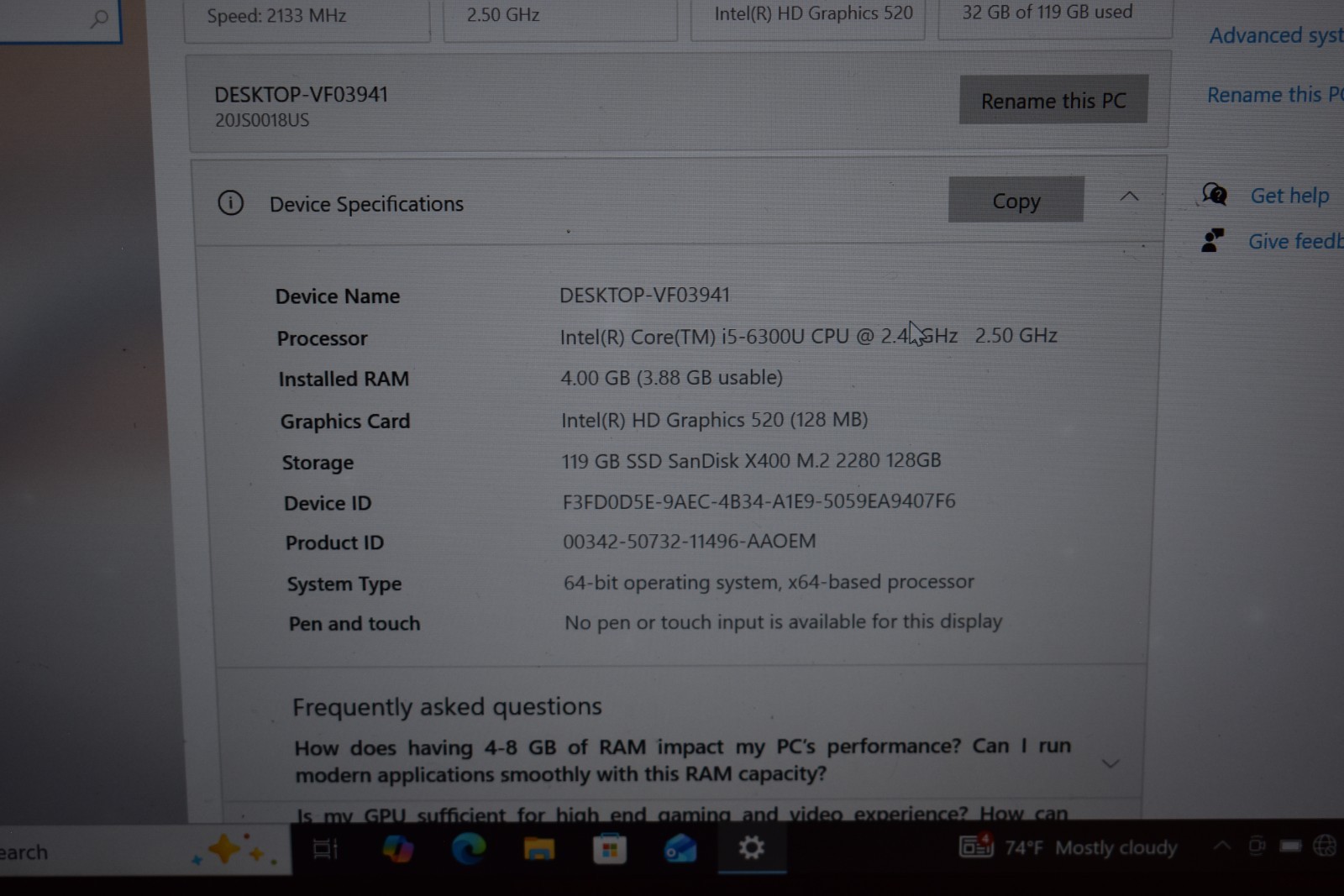This screenshot has width=1344, height=896.
Task: Click the Rename this PC button
Action: click(x=1053, y=100)
